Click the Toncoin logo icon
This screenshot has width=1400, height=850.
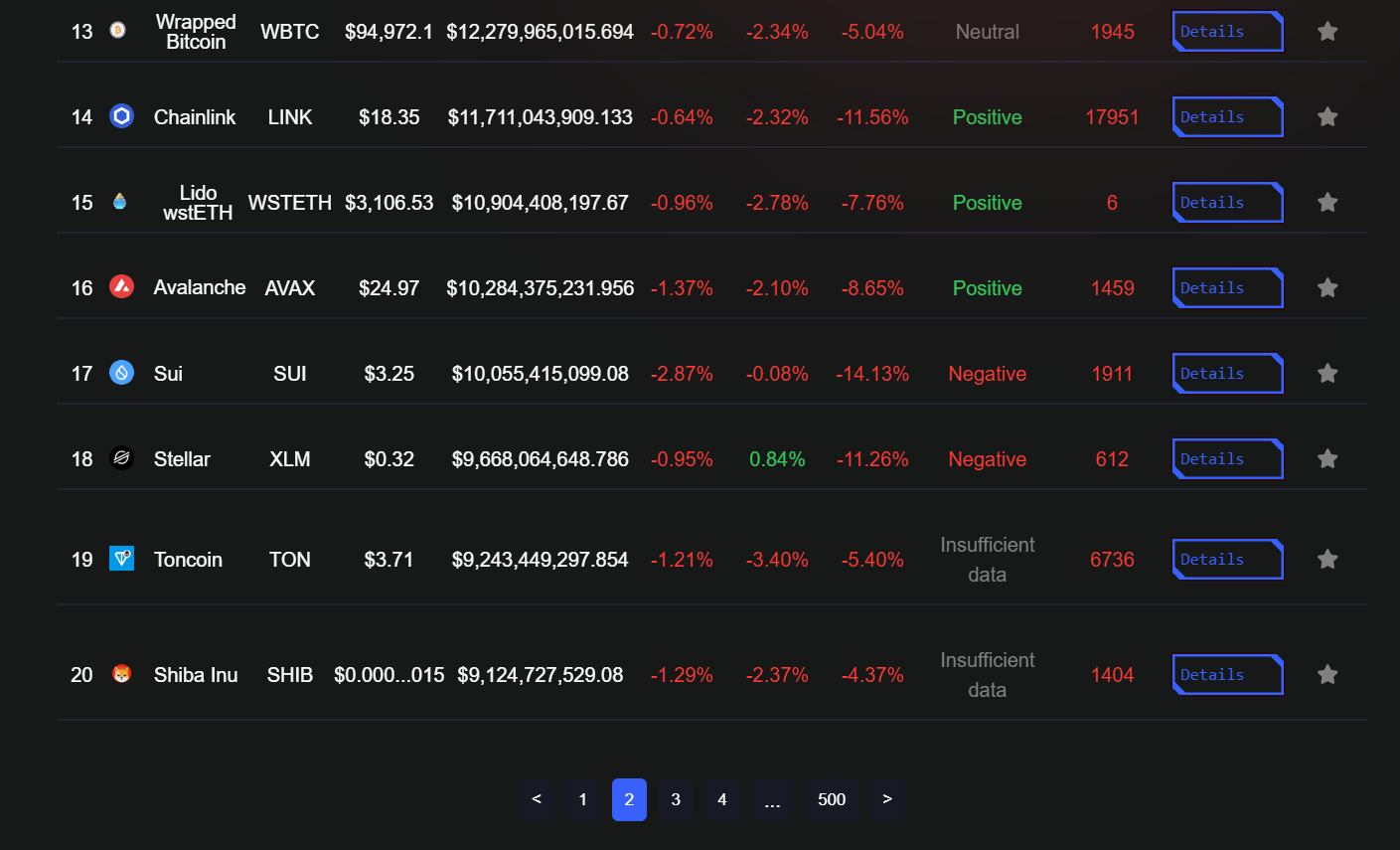(121, 559)
